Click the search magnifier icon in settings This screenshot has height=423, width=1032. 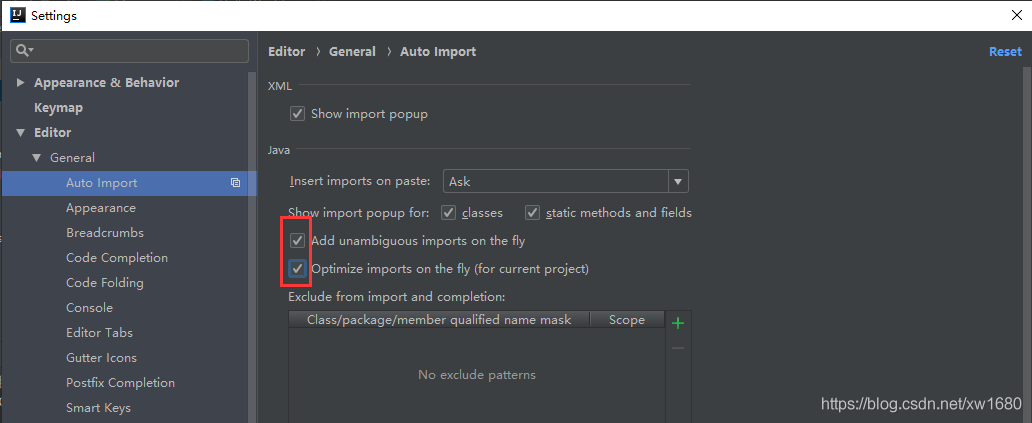coord(24,51)
